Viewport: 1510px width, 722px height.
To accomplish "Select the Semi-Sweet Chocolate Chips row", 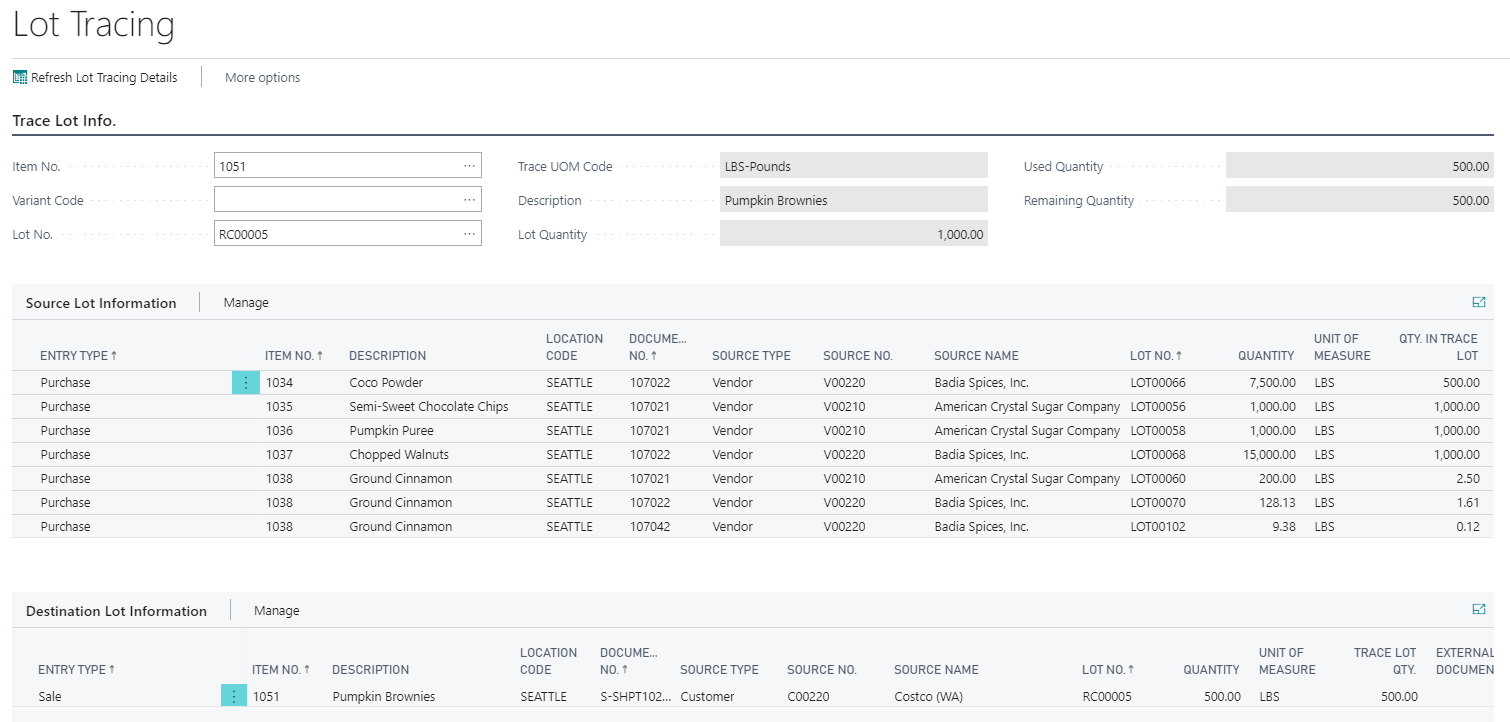I will click(750, 406).
